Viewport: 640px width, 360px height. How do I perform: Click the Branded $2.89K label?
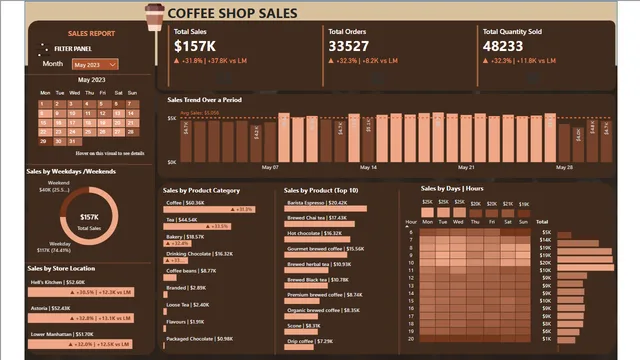point(186,288)
